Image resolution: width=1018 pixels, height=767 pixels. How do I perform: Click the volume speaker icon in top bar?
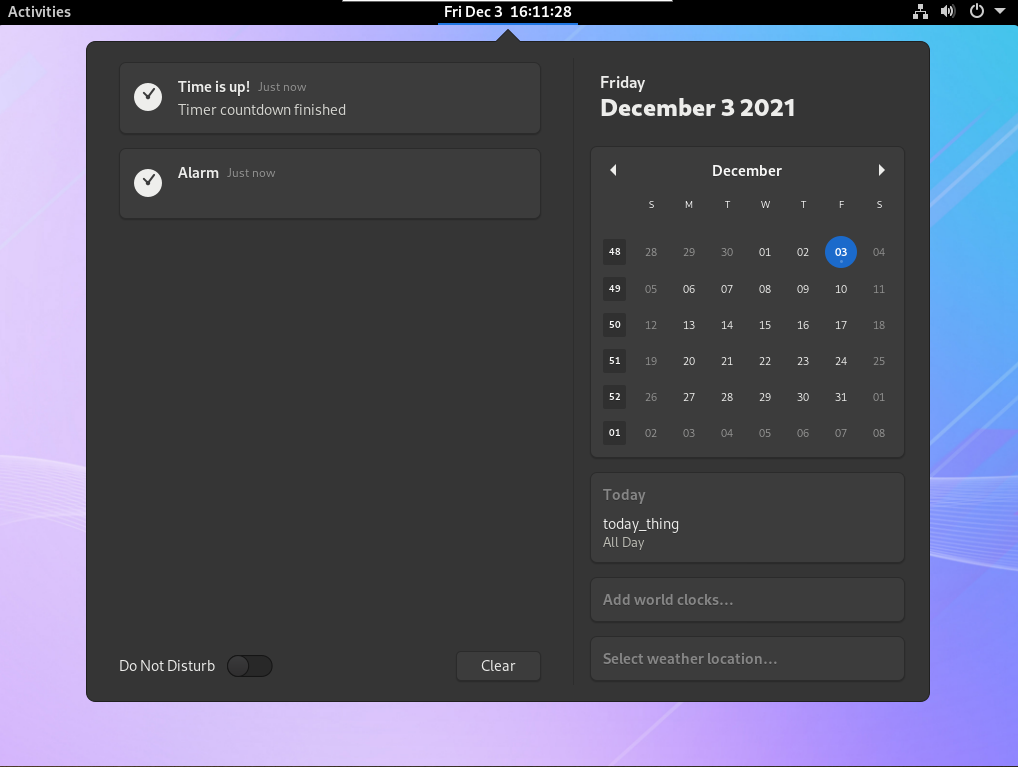(948, 12)
